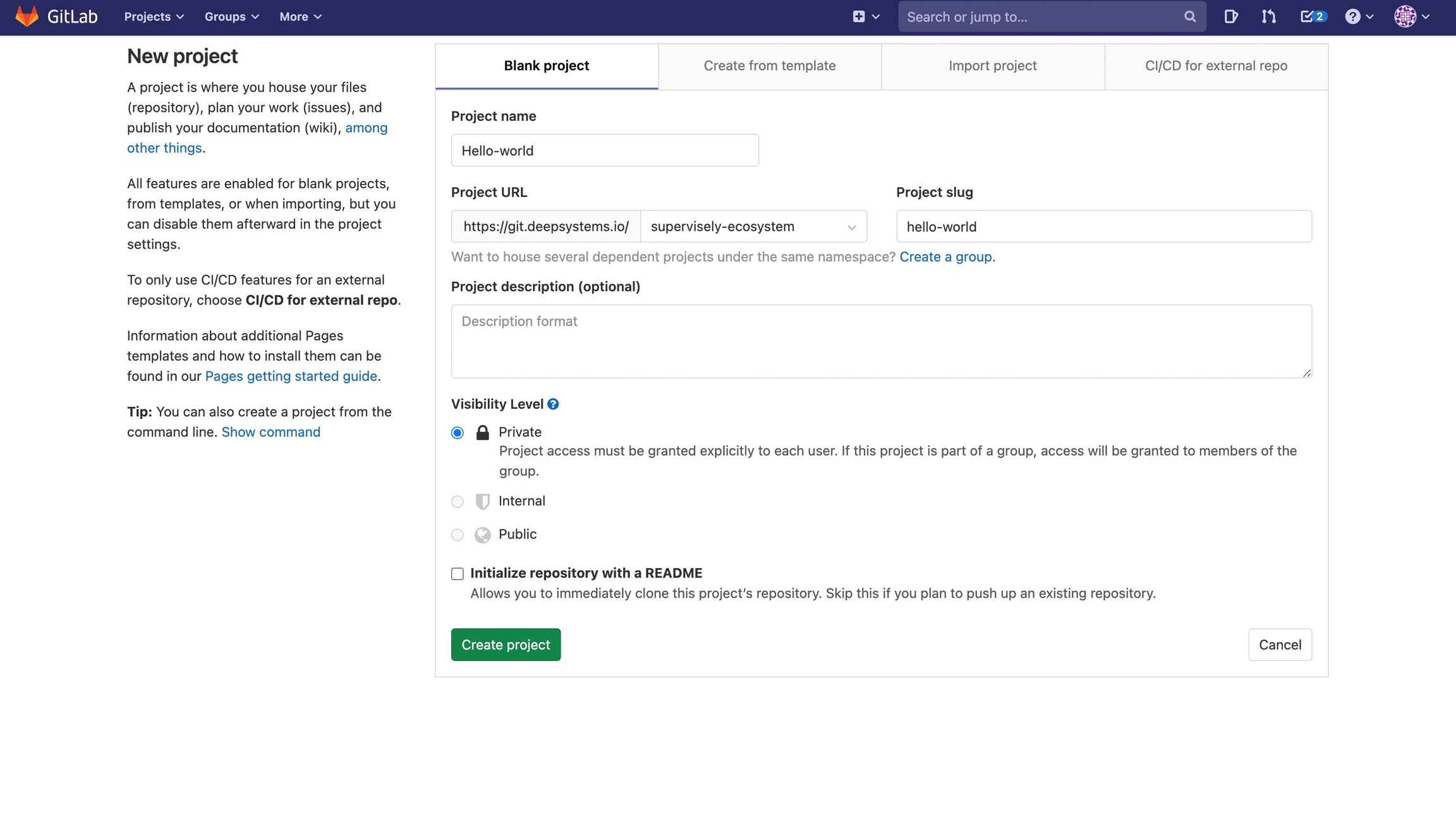Open the Projects dropdown menu

[x=154, y=16]
